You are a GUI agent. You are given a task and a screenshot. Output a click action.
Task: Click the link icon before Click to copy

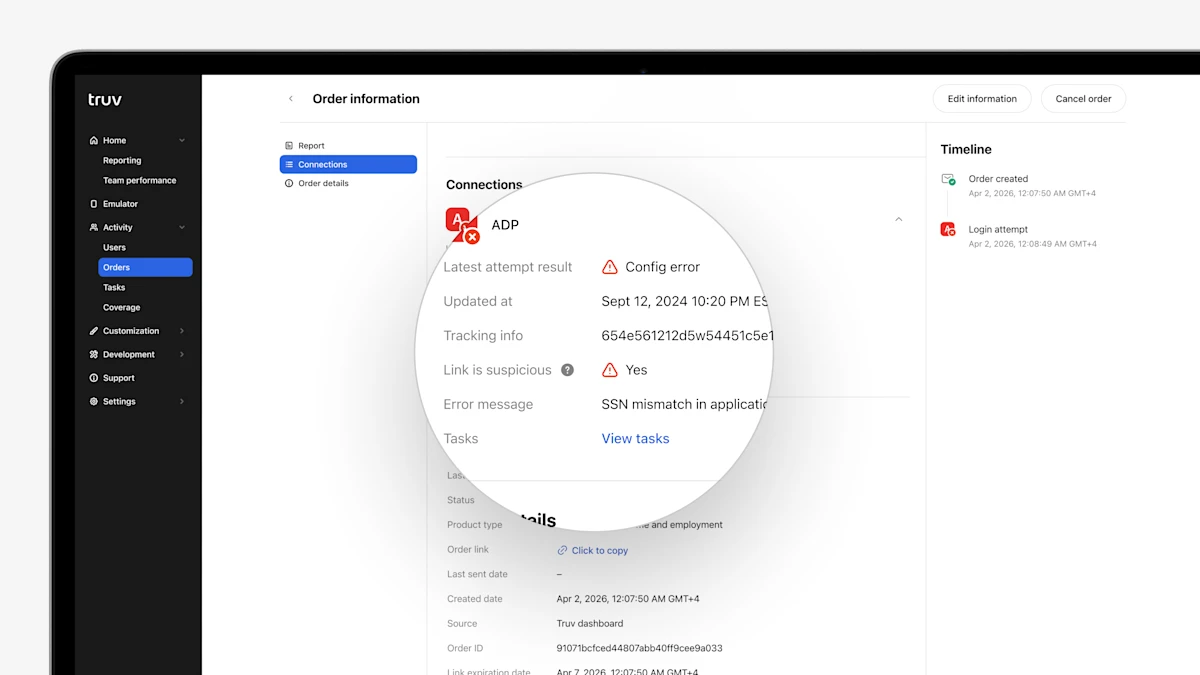coord(562,551)
